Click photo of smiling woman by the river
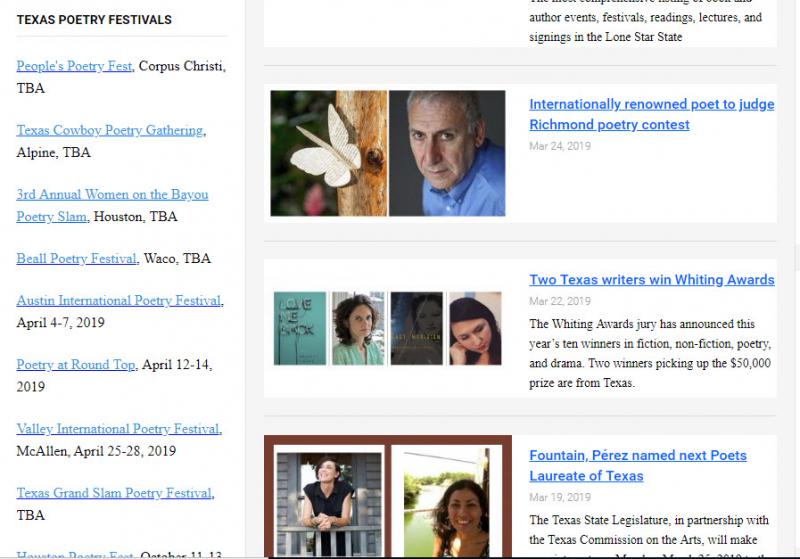The width and height of the screenshot is (800, 559). pos(446,502)
